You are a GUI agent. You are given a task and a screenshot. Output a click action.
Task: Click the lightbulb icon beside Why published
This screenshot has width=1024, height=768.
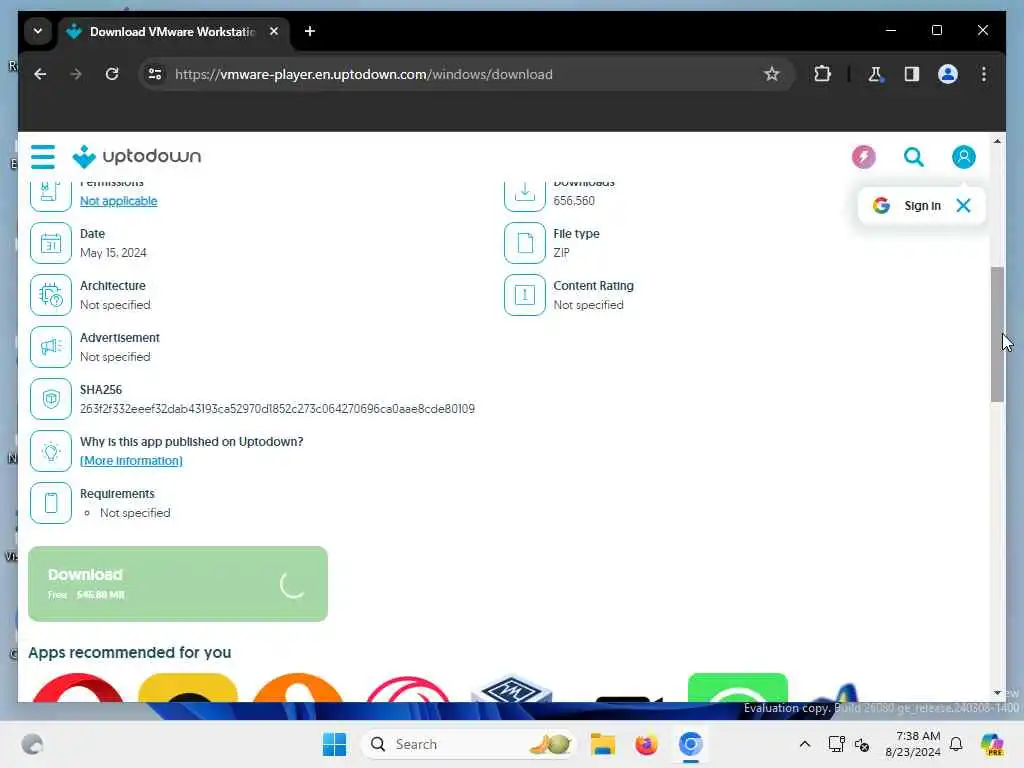(x=51, y=451)
